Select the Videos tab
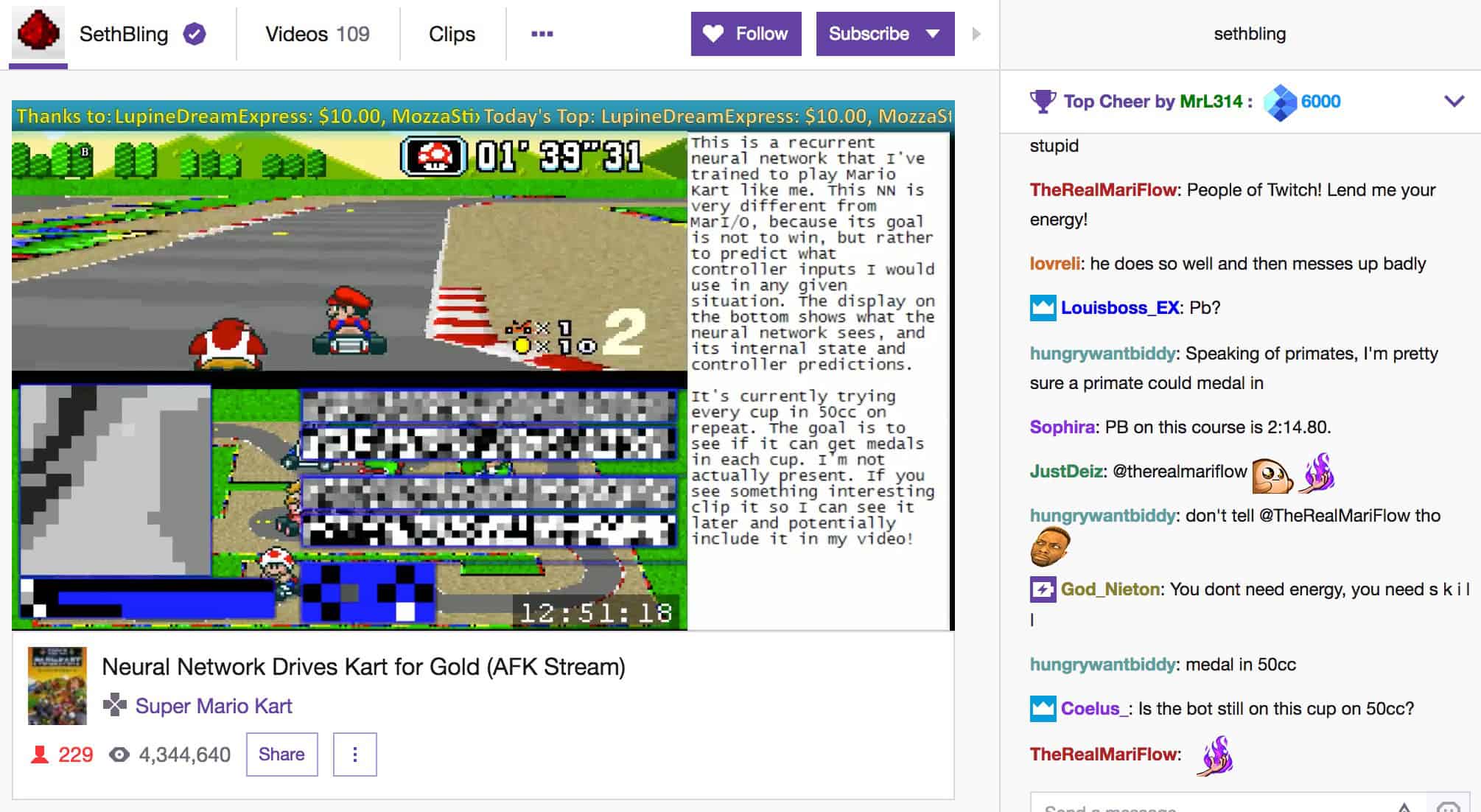The width and height of the screenshot is (1481, 812). [312, 33]
